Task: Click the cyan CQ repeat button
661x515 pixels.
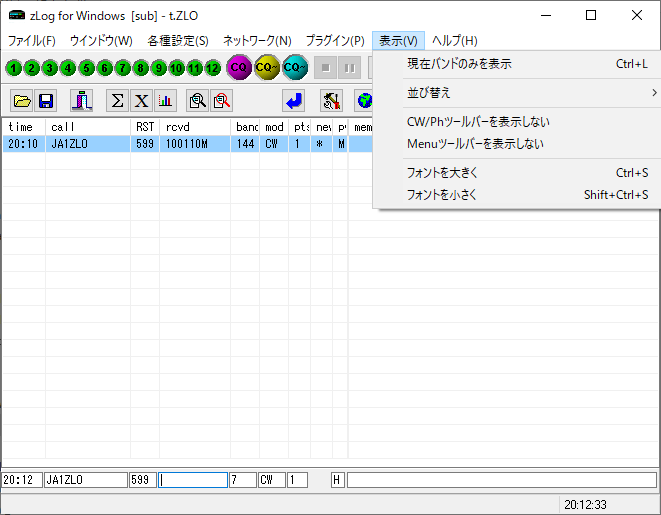Action: 295,67
